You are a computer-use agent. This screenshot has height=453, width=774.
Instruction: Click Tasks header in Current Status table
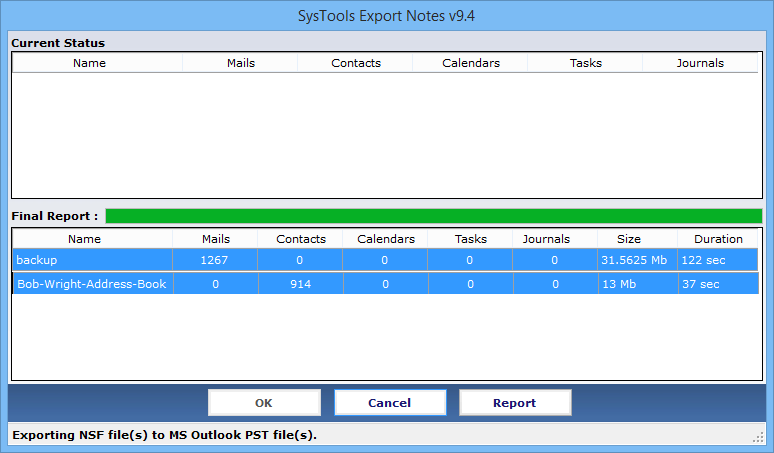coord(586,63)
